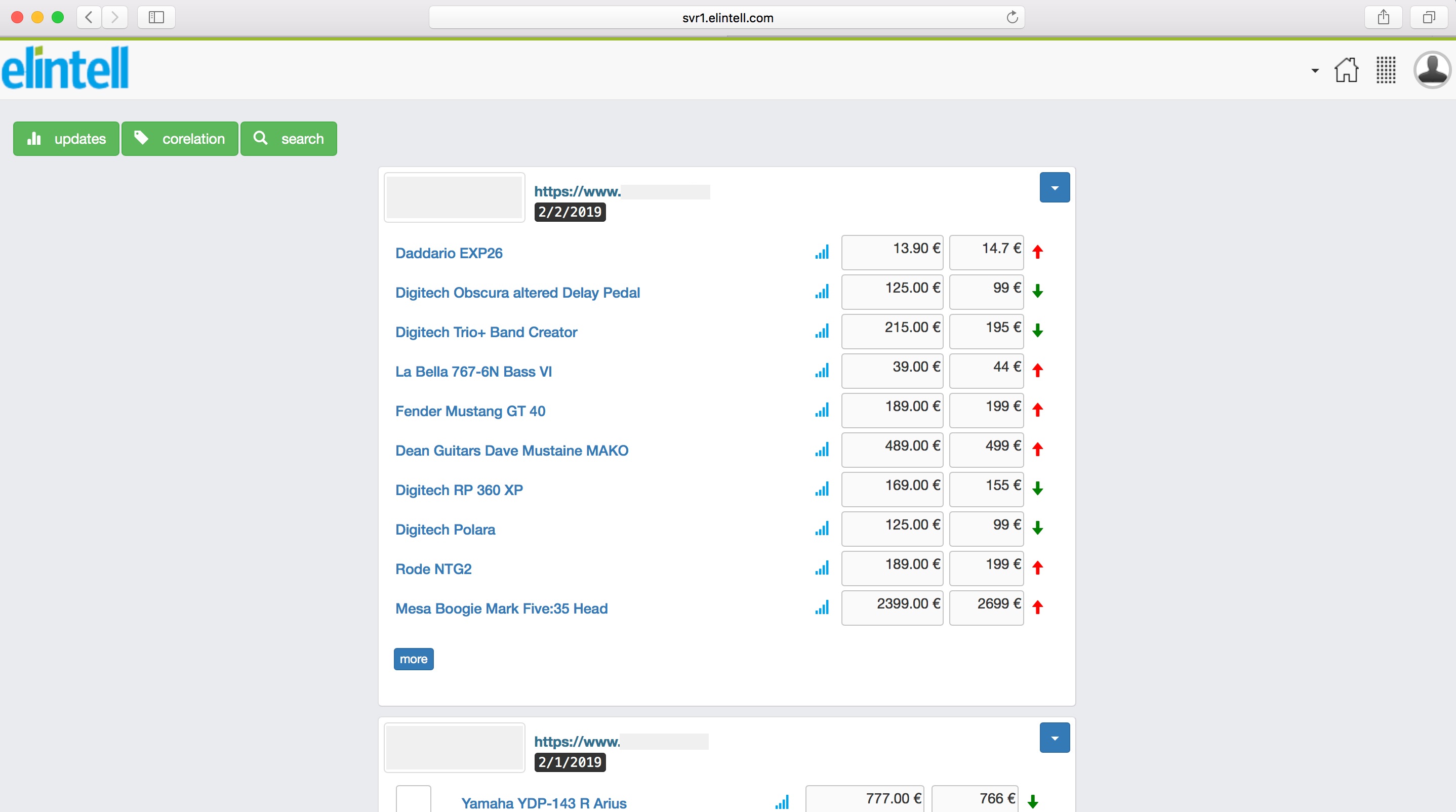Click the site thumbnail on the 2/1/2019 card
Image resolution: width=1456 pixels, height=812 pixels.
click(455, 748)
